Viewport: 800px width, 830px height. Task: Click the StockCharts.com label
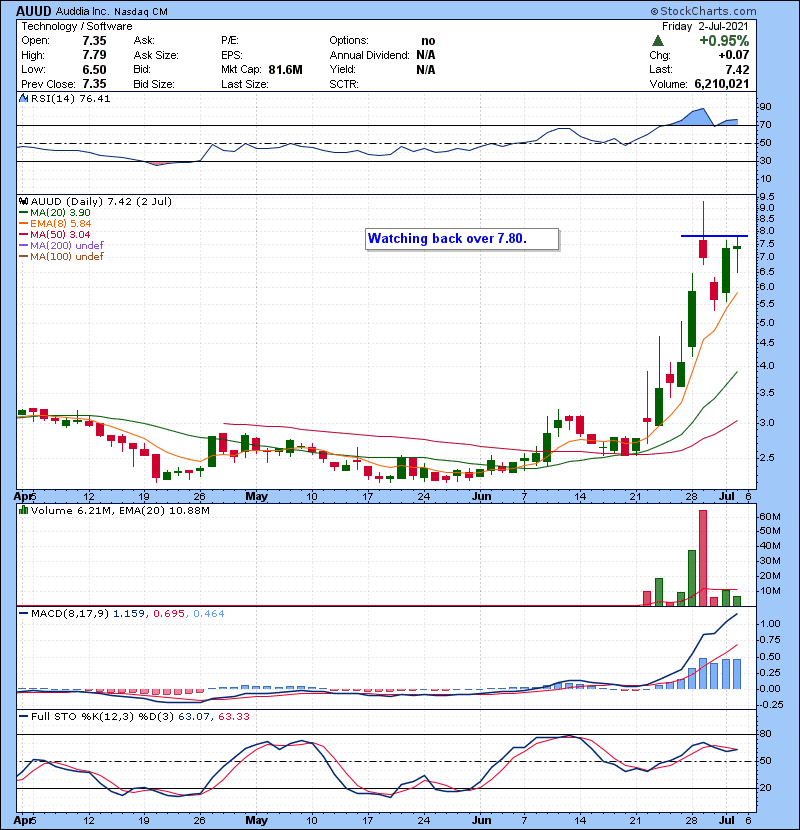(x=704, y=11)
